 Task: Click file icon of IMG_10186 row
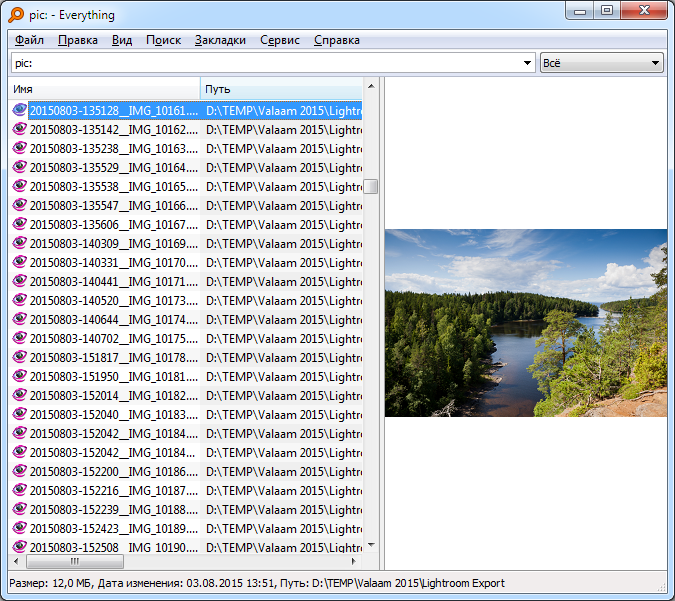click(x=19, y=470)
